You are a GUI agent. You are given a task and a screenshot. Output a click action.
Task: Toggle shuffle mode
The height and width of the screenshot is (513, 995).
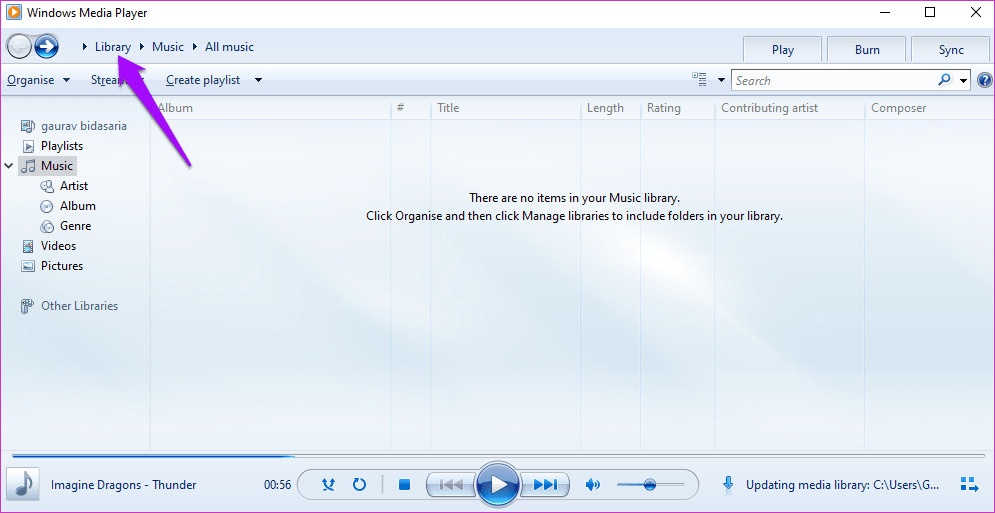point(328,484)
